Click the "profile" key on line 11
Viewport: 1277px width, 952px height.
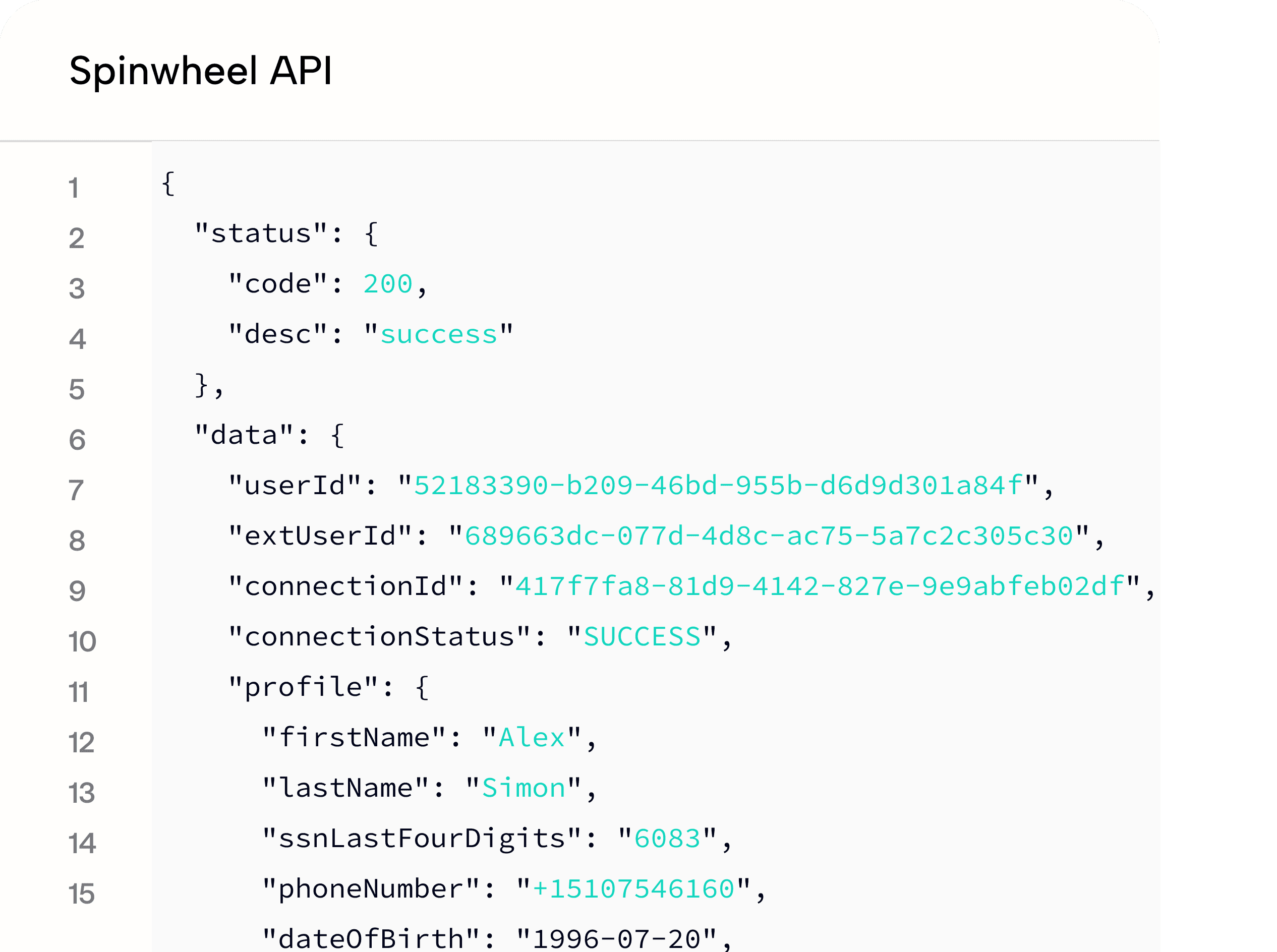click(x=303, y=687)
